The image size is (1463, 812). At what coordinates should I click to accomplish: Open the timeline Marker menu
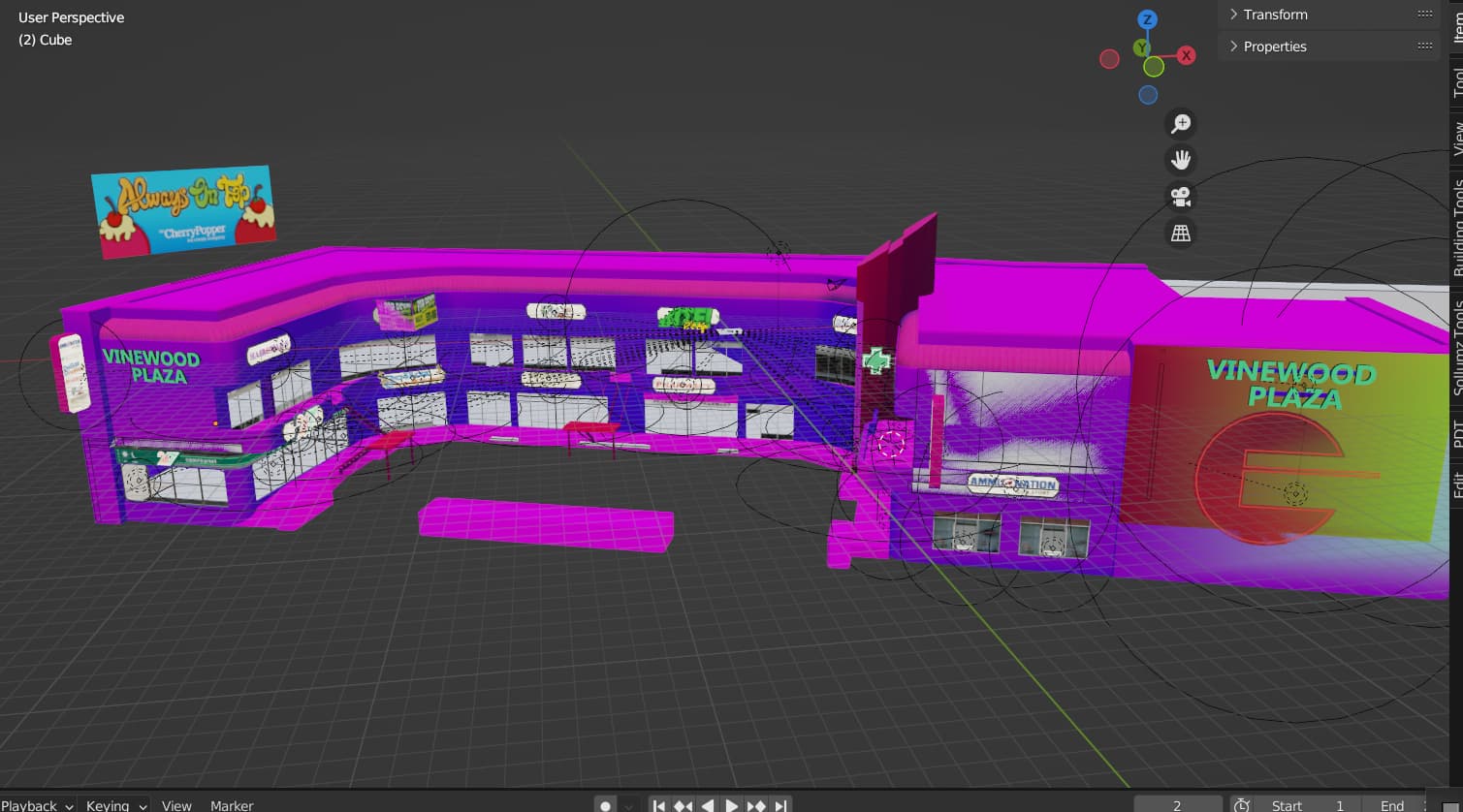coord(232,805)
